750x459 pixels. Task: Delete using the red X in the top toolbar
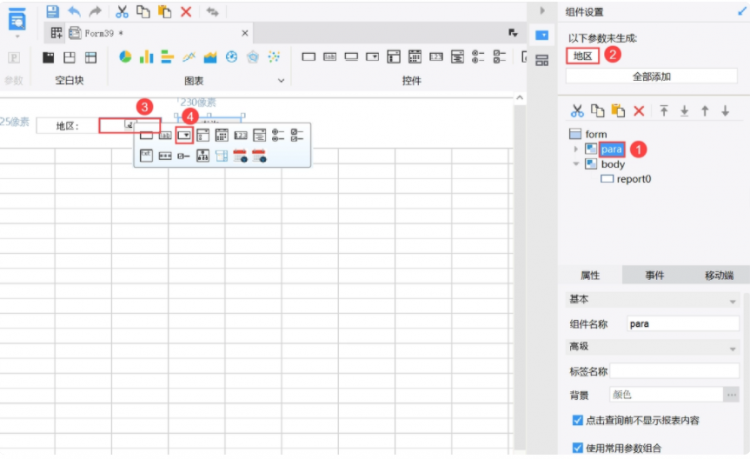point(186,11)
